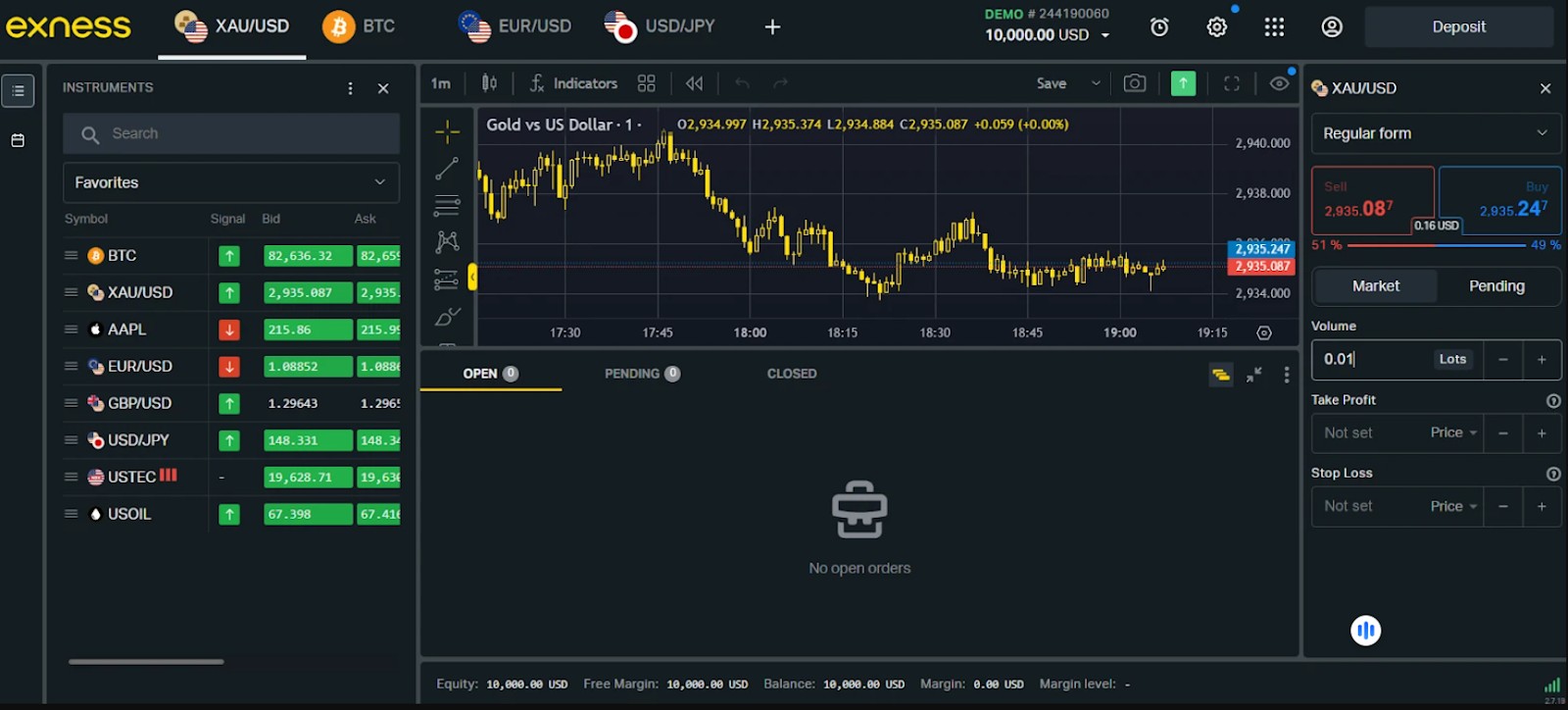The height and width of the screenshot is (710, 1568).
Task: Click the replay rewind icon on chart toolbar
Action: click(694, 83)
